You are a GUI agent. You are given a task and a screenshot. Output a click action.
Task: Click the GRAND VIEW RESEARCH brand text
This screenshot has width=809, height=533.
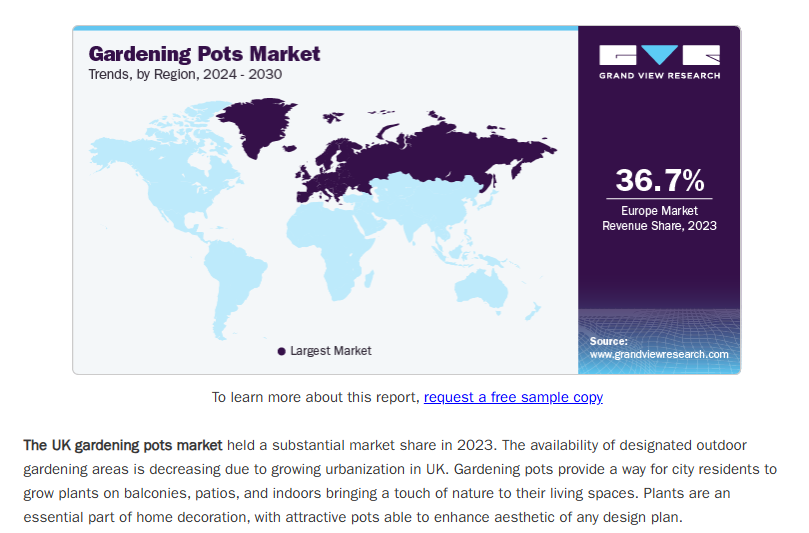pyautogui.click(x=659, y=75)
